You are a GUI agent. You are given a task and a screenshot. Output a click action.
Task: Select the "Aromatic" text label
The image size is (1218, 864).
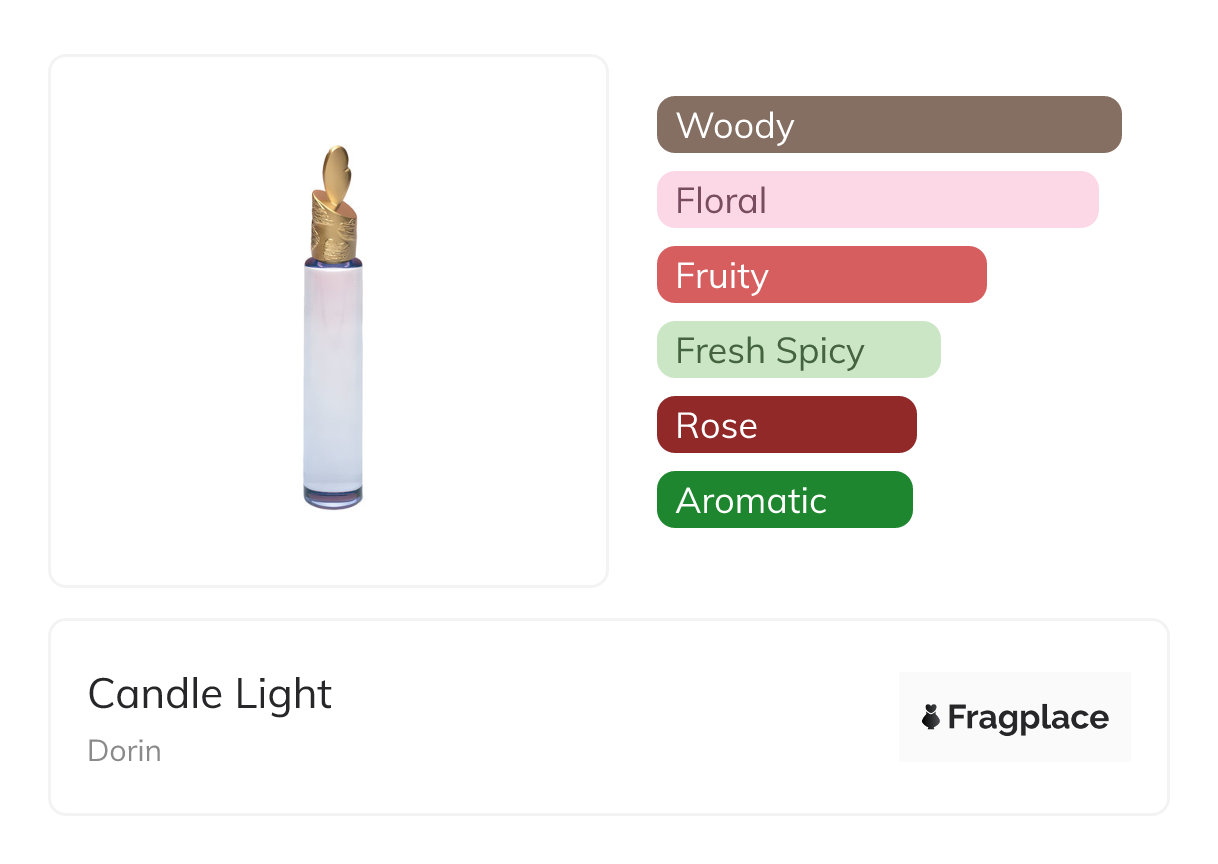point(751,501)
